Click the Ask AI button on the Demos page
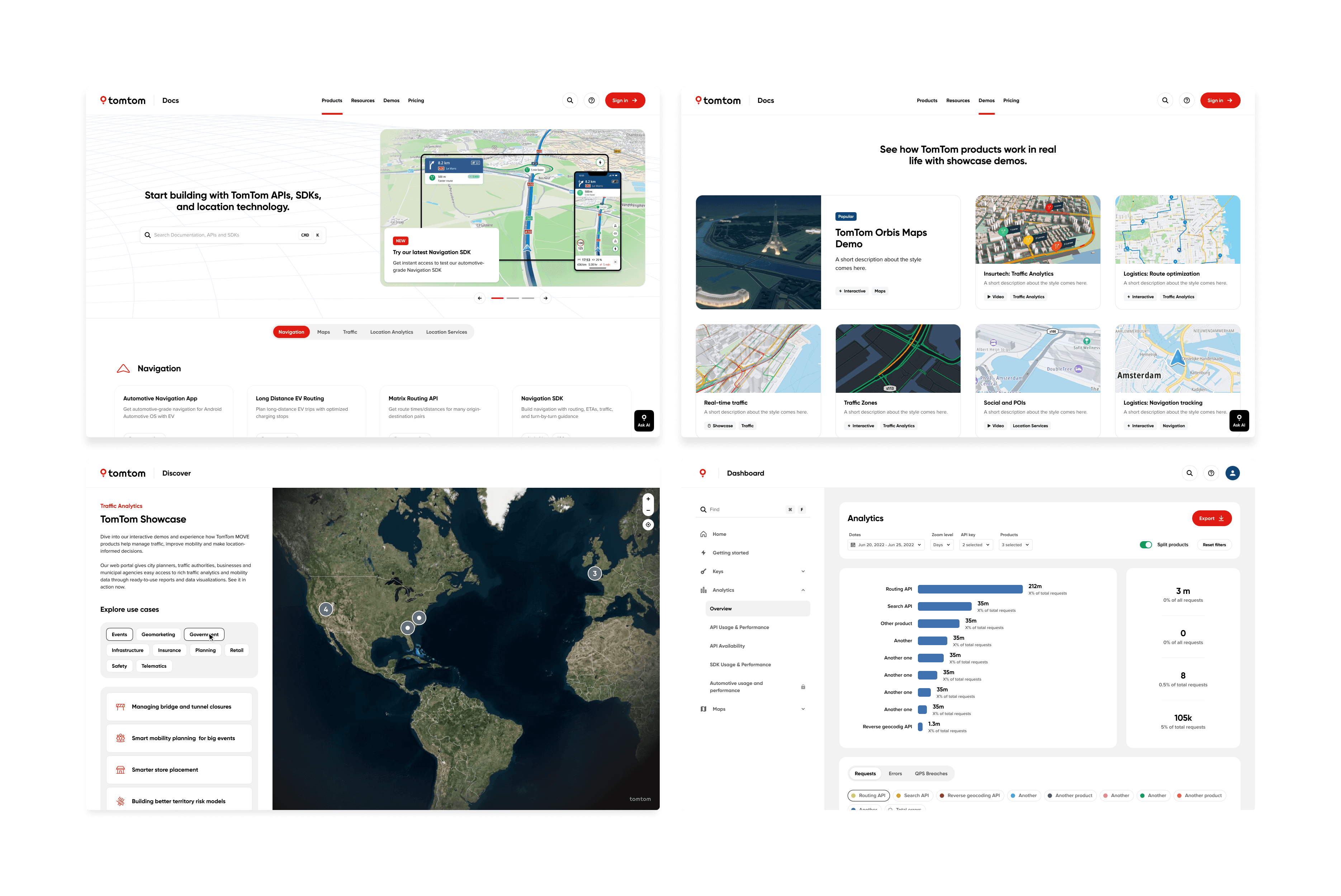 click(1239, 420)
